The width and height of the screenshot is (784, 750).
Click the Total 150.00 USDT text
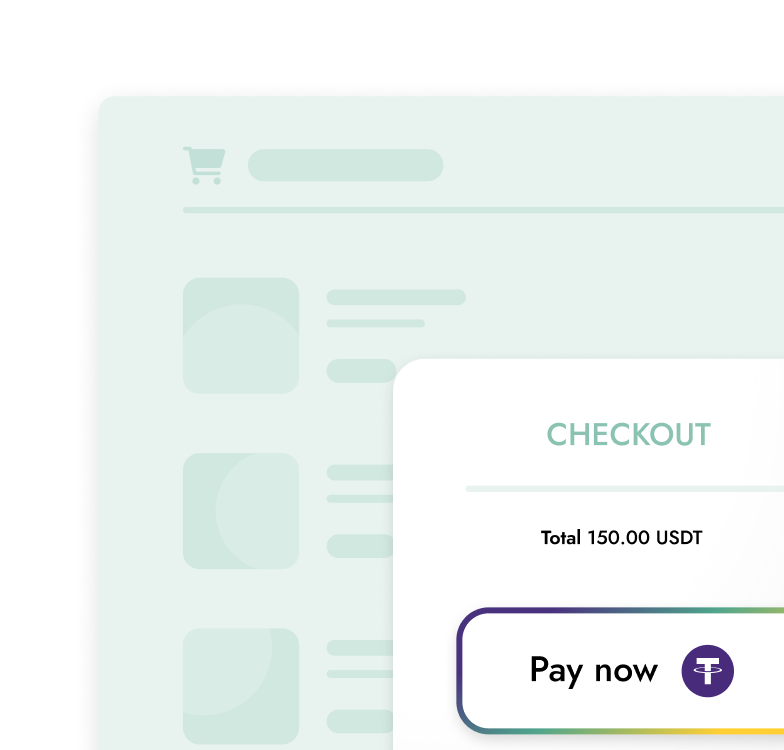pos(622,538)
